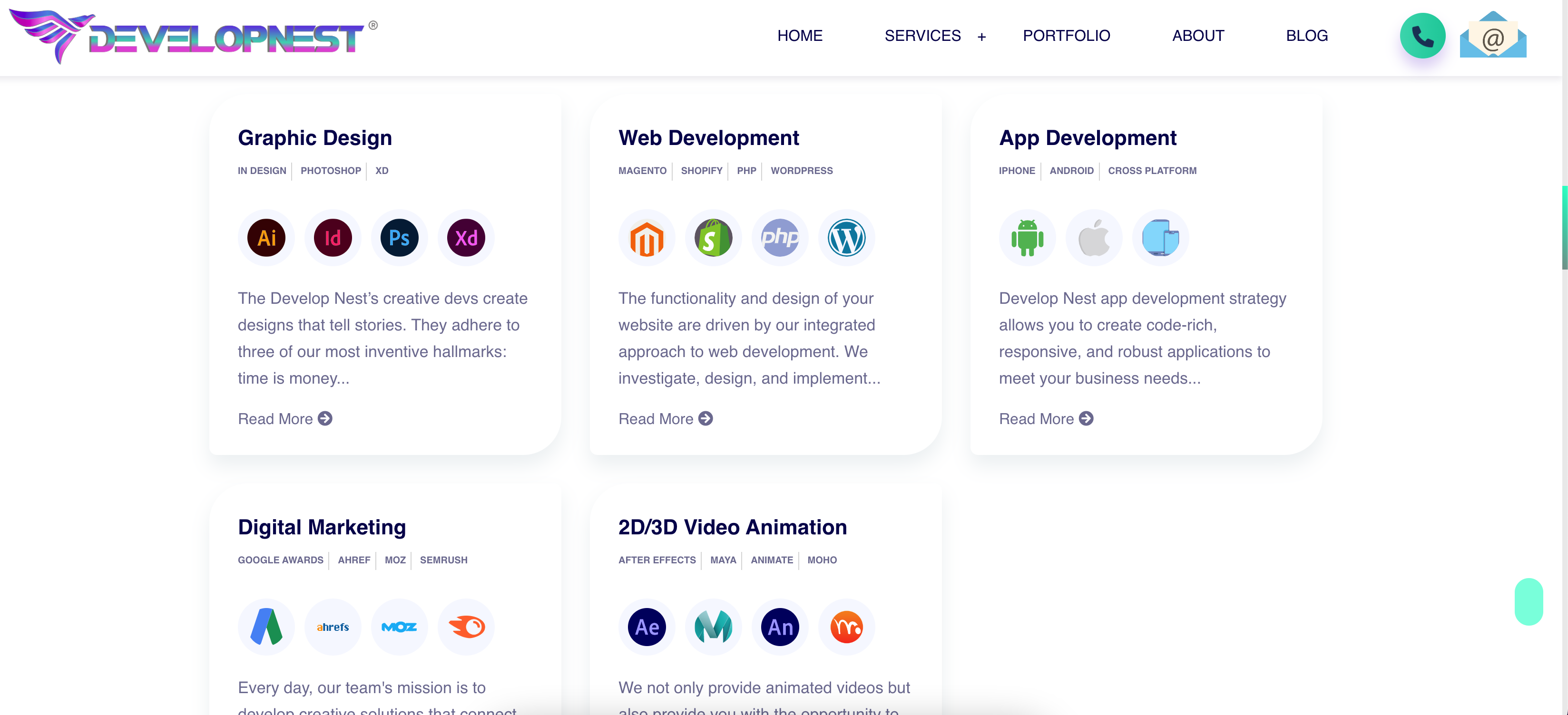
Task: Click the mint floating pill button
Action: click(1529, 601)
